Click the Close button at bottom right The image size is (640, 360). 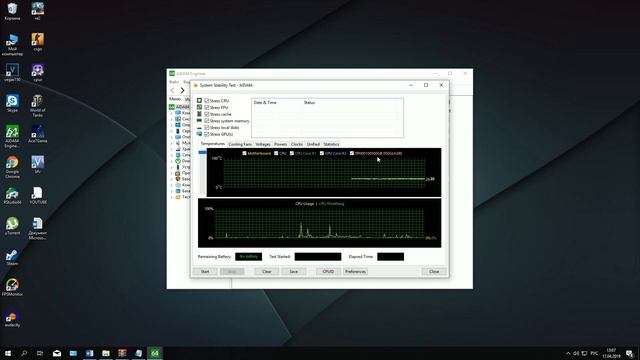pos(434,271)
